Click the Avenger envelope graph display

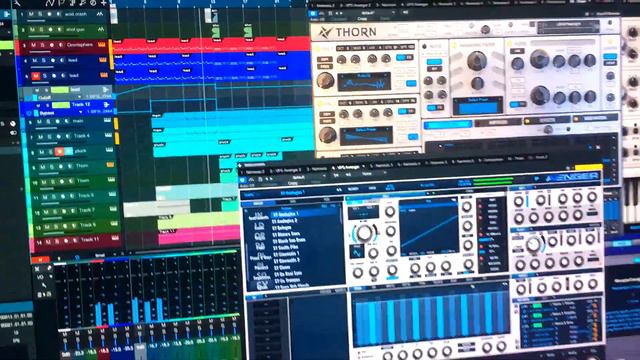(429, 228)
